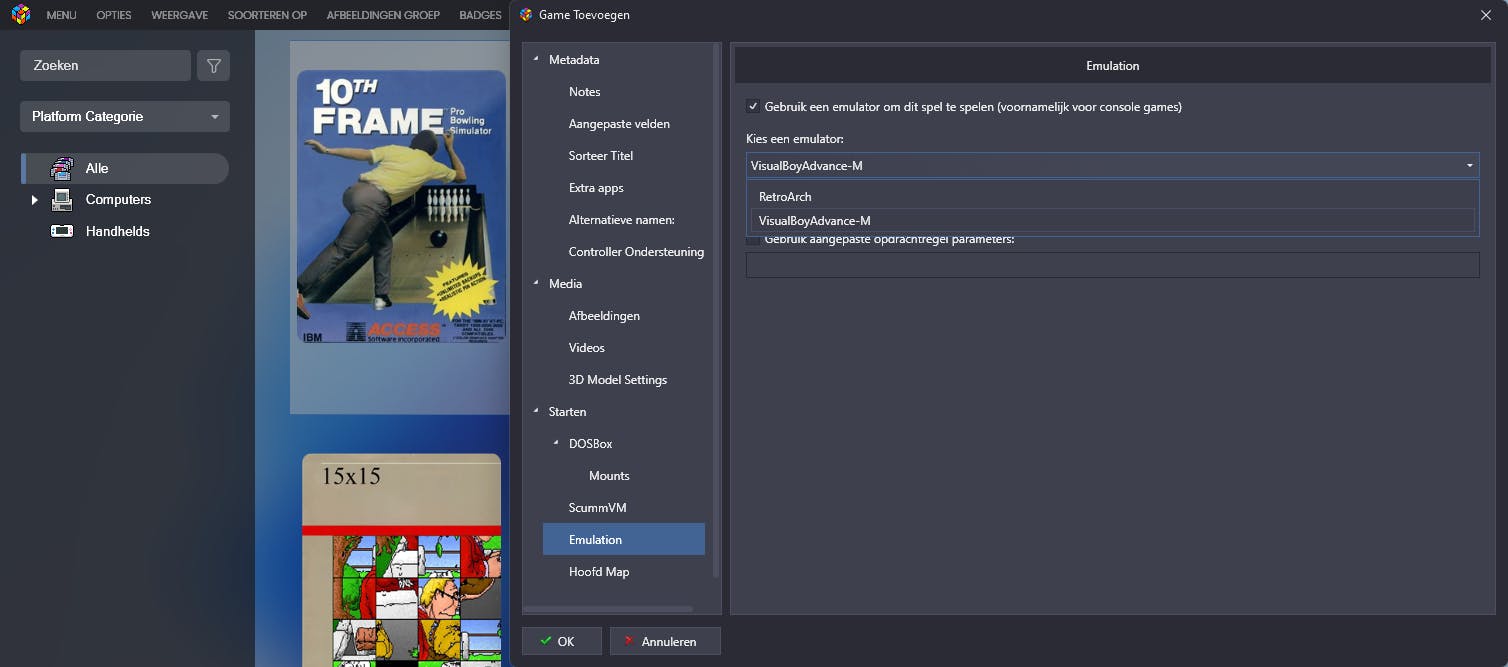The height and width of the screenshot is (667, 1508).
Task: Open the ScummVM page
Action: pos(597,508)
